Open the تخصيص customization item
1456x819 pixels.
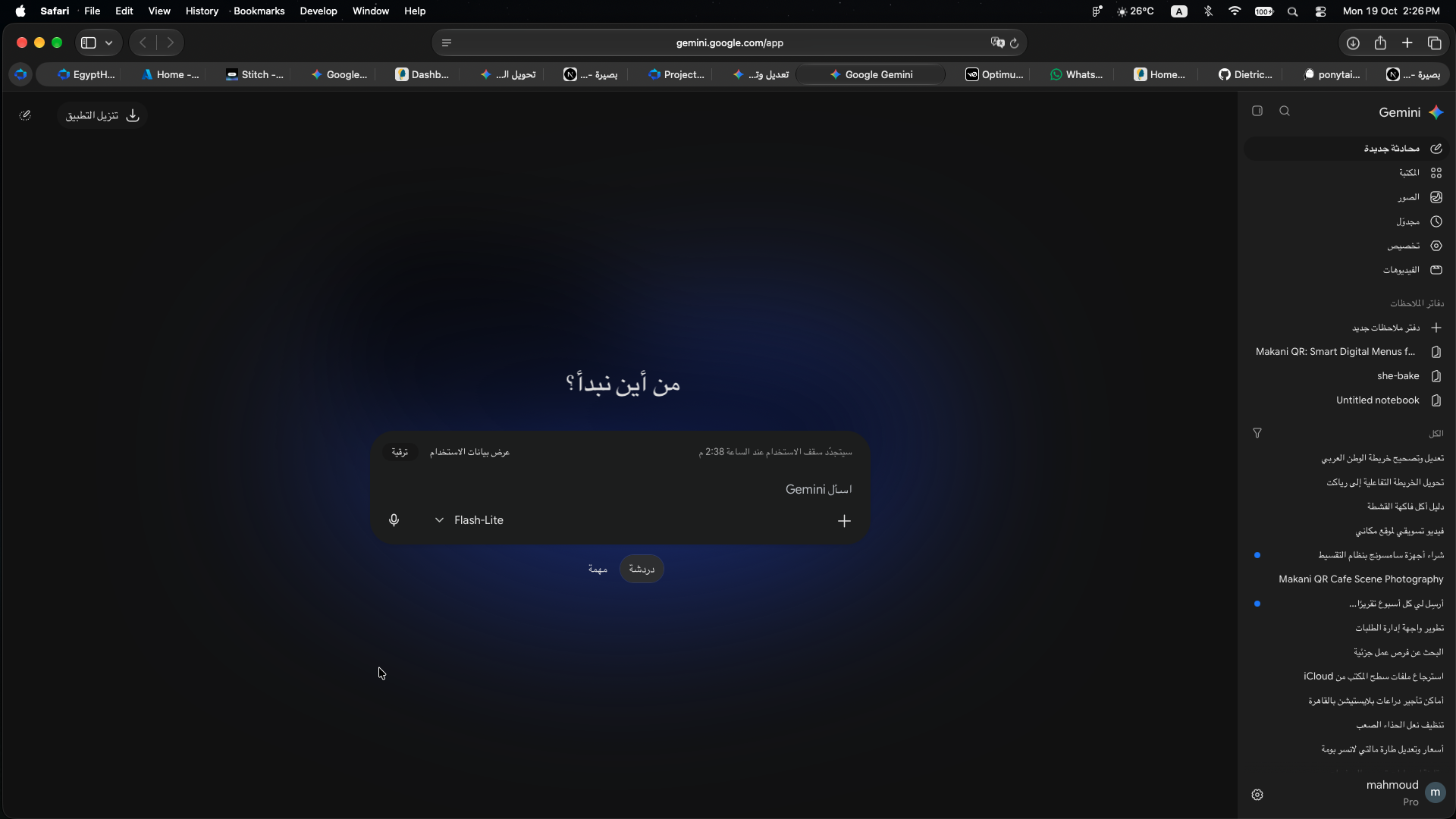pyautogui.click(x=1346, y=246)
